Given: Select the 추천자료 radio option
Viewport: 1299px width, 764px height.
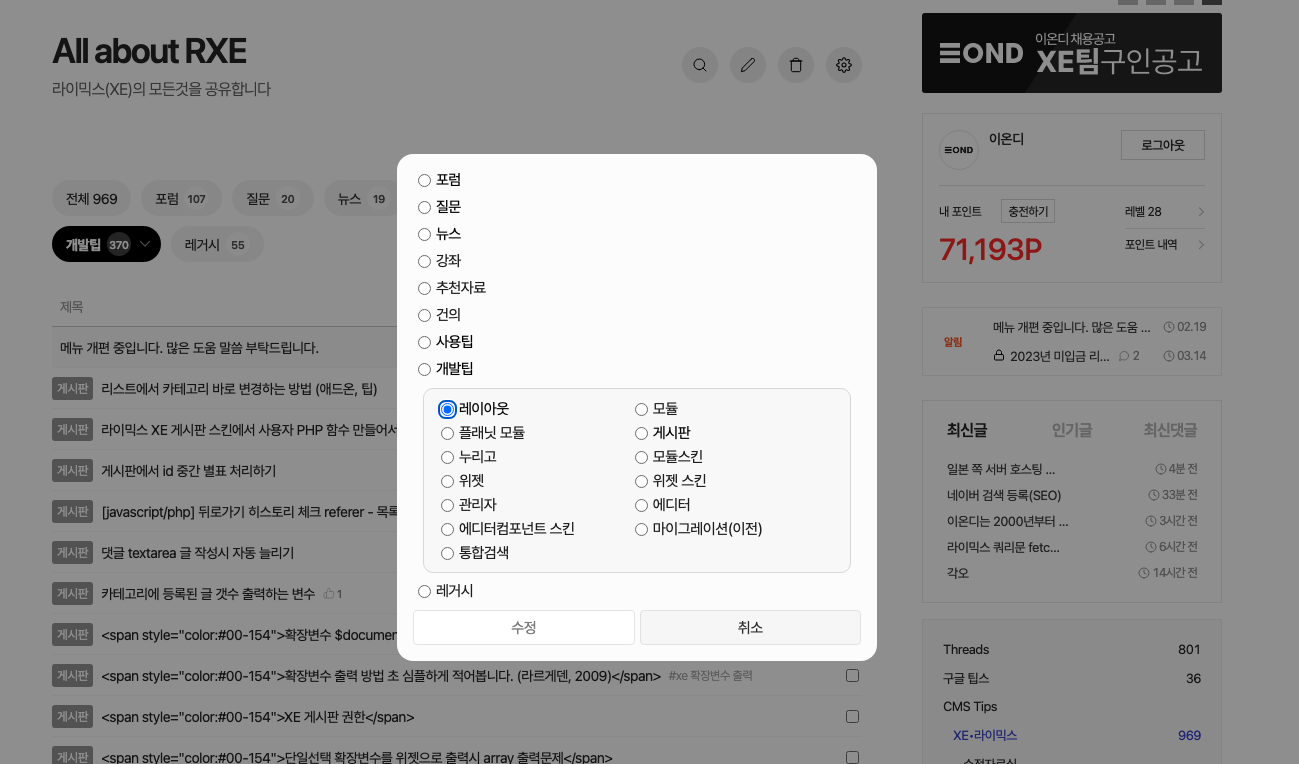Looking at the screenshot, I should coord(424,288).
